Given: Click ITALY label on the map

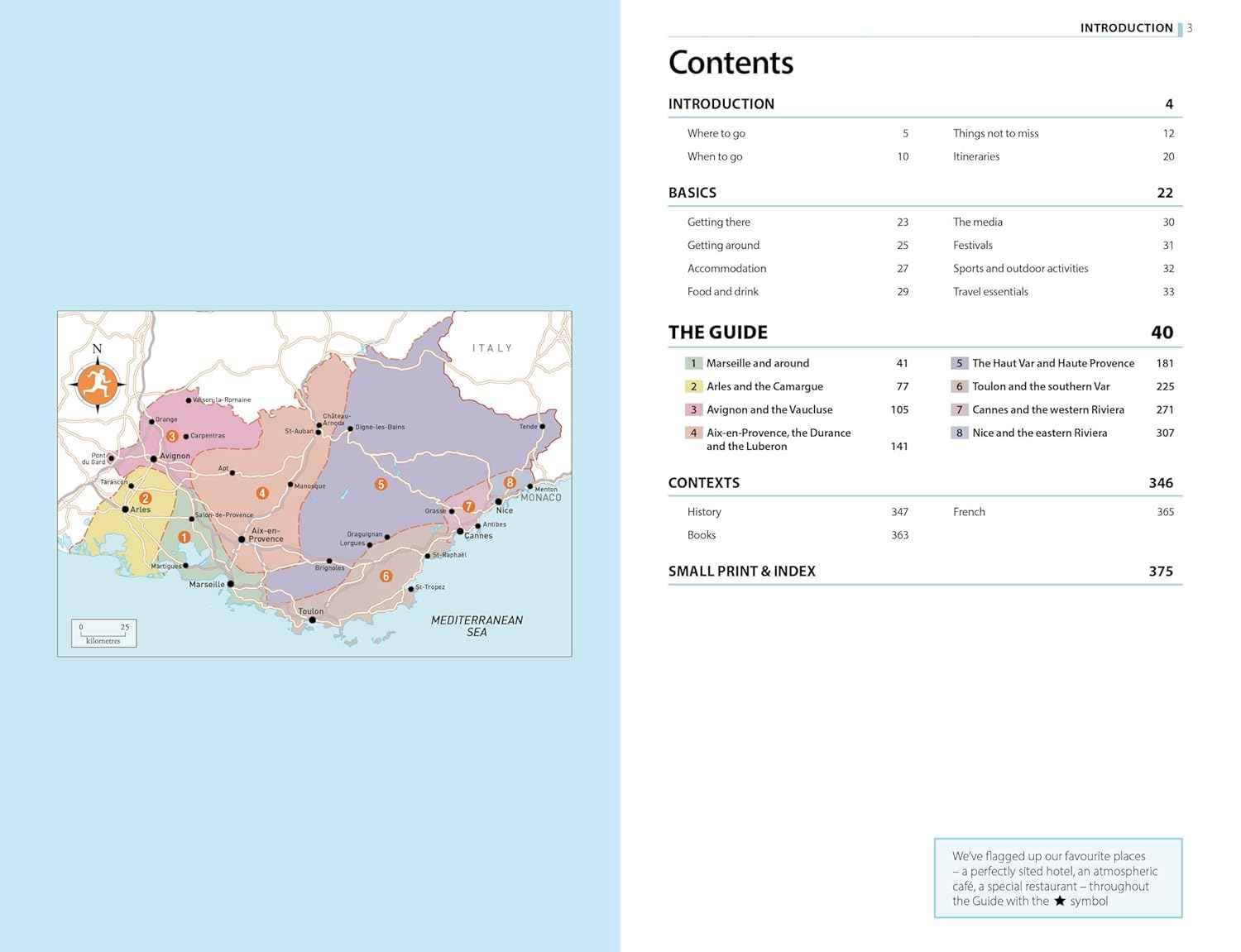Looking at the screenshot, I should click(x=492, y=348).
